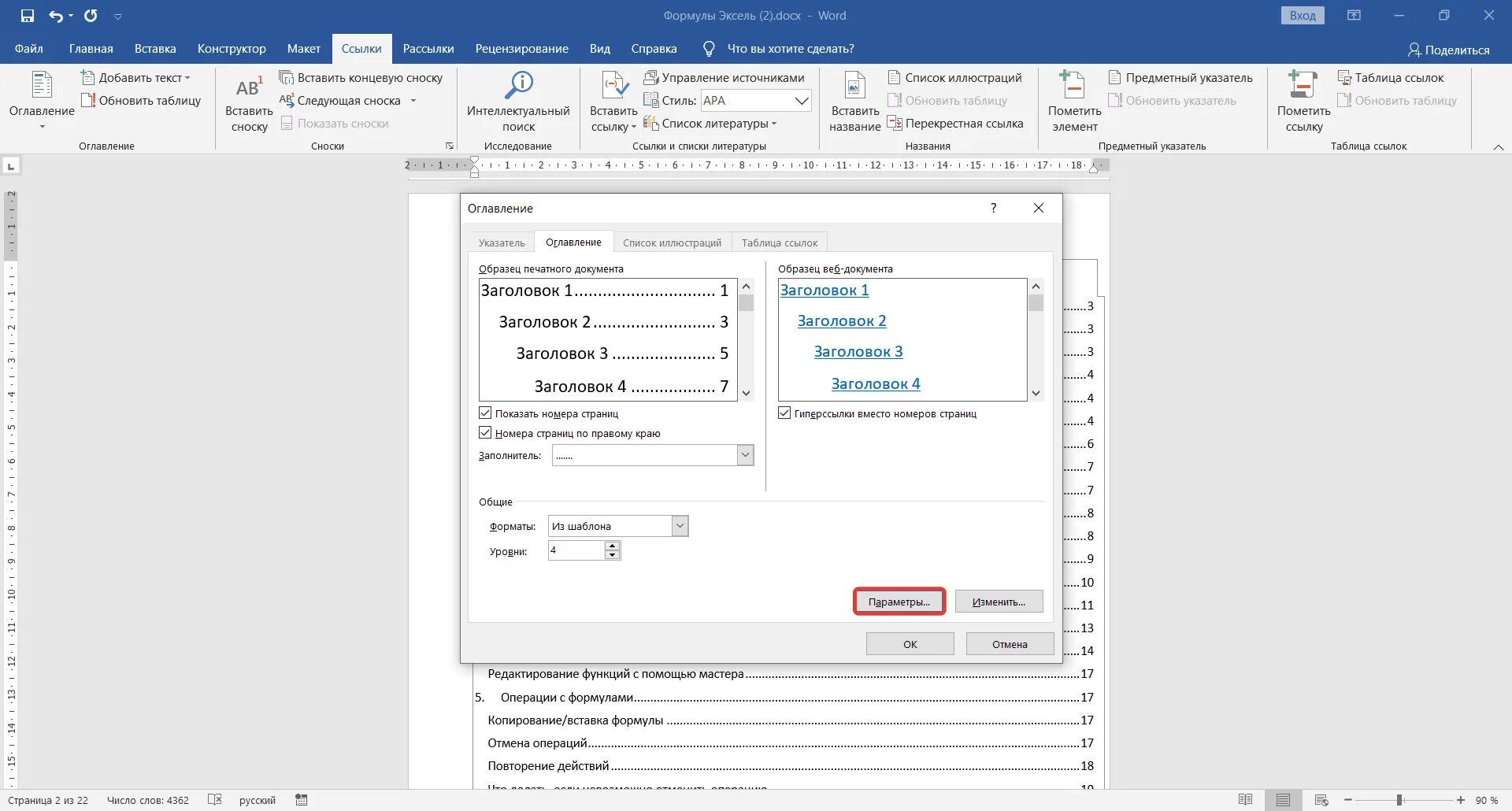Switch to web layout view icon
Viewport: 1512px width, 811px height.
point(1321,800)
